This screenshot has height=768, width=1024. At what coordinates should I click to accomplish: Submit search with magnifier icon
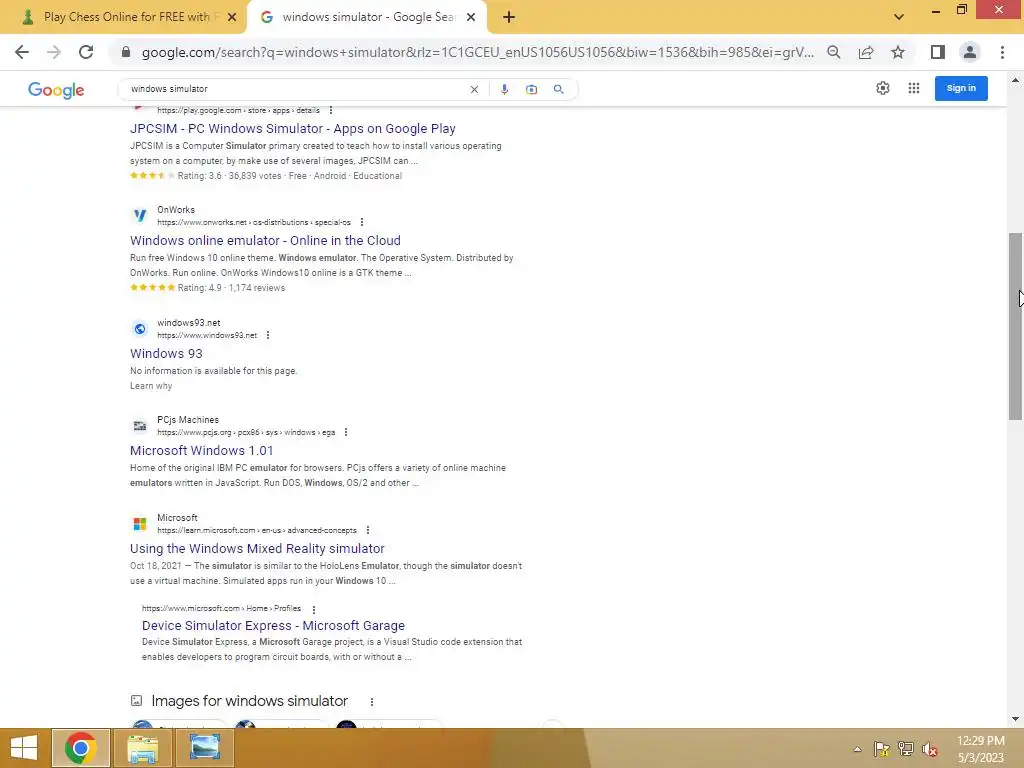point(558,89)
